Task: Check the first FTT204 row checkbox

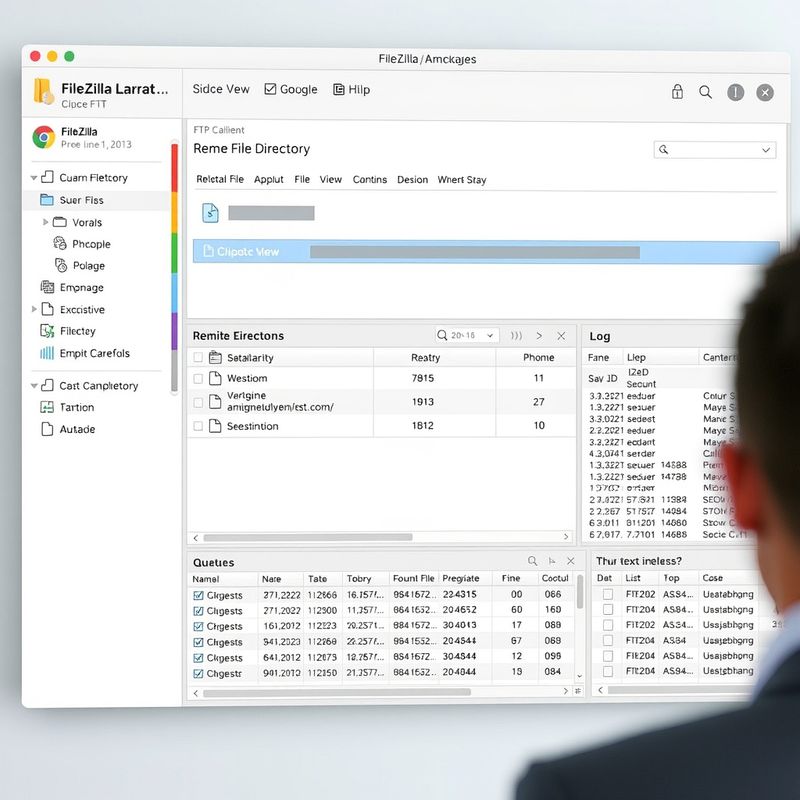Action: click(608, 610)
